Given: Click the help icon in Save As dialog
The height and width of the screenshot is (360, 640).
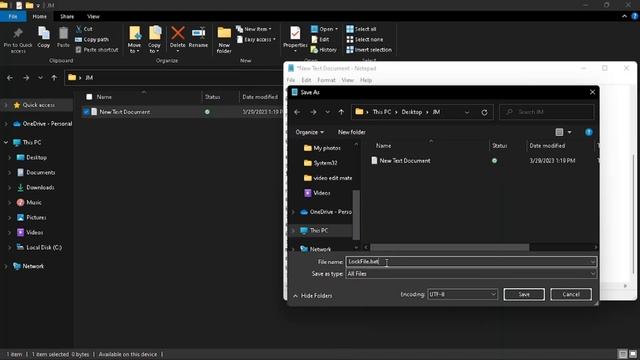Looking at the screenshot, I should click(589, 132).
